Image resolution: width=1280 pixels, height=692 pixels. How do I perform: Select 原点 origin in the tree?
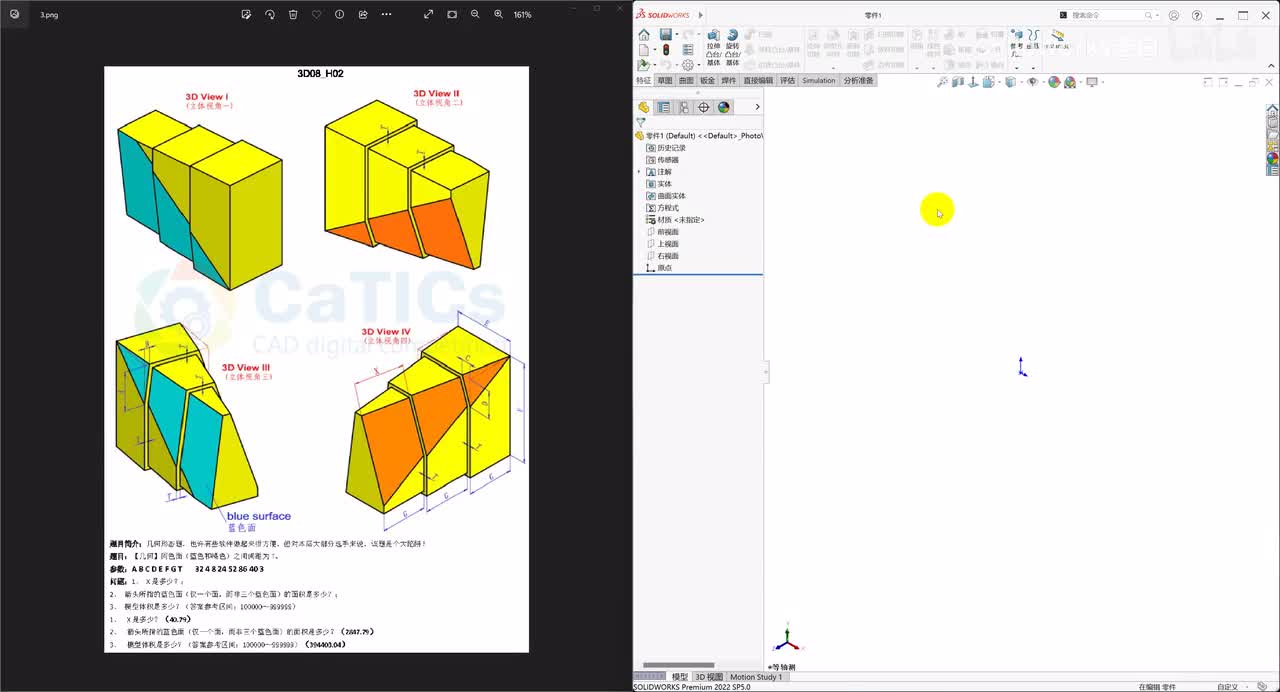pos(659,268)
